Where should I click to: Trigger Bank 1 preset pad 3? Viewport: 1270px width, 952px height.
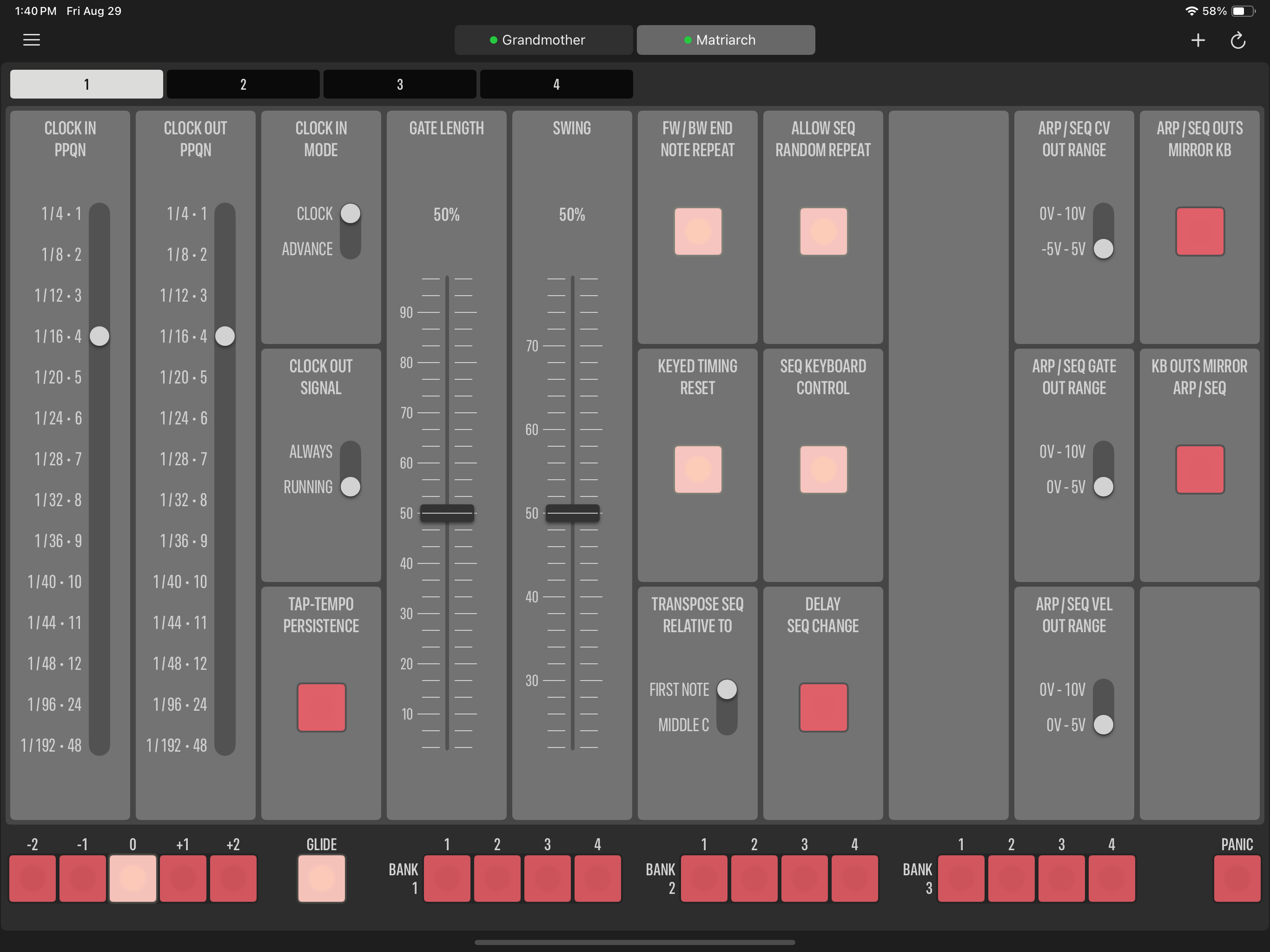547,878
